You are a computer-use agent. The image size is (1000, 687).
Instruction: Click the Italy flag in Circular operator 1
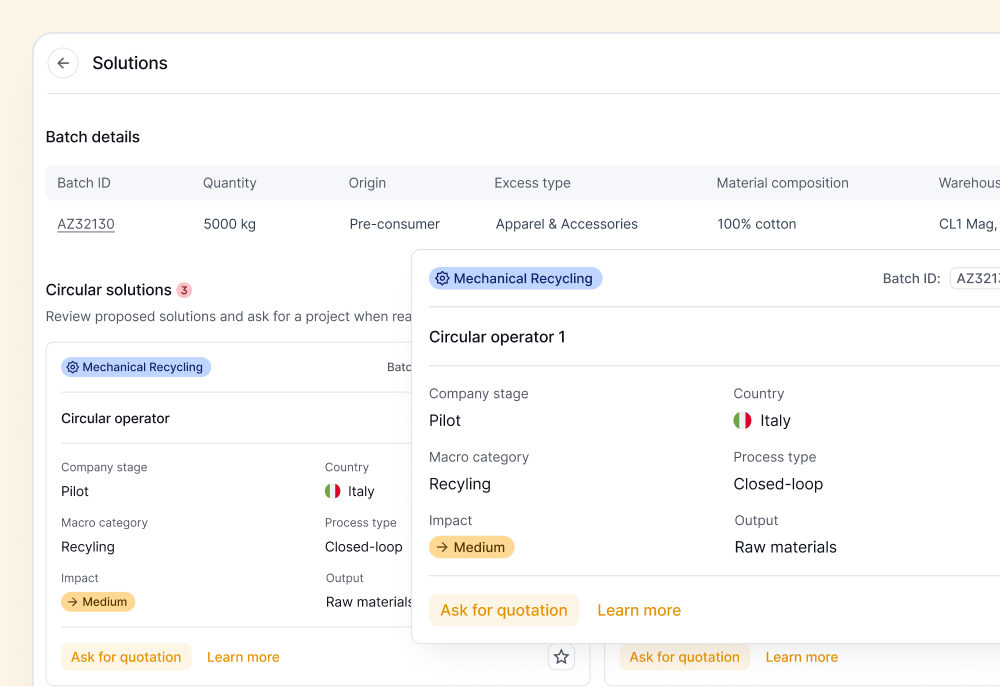click(741, 420)
